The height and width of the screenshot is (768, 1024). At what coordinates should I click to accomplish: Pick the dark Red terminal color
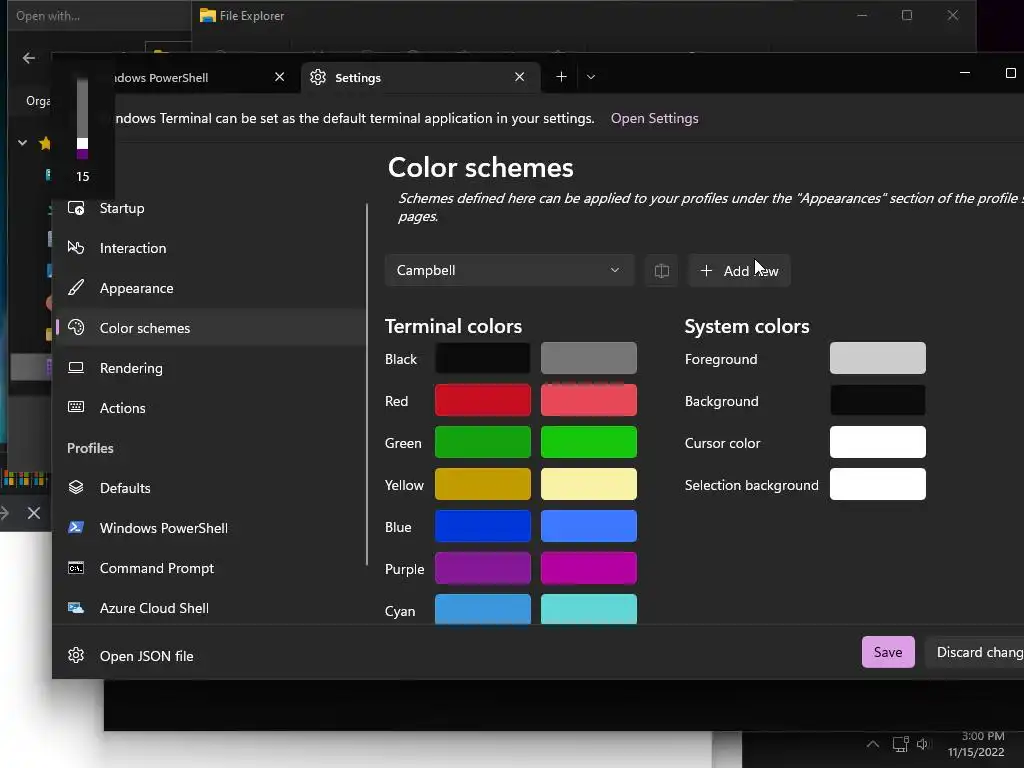click(483, 400)
